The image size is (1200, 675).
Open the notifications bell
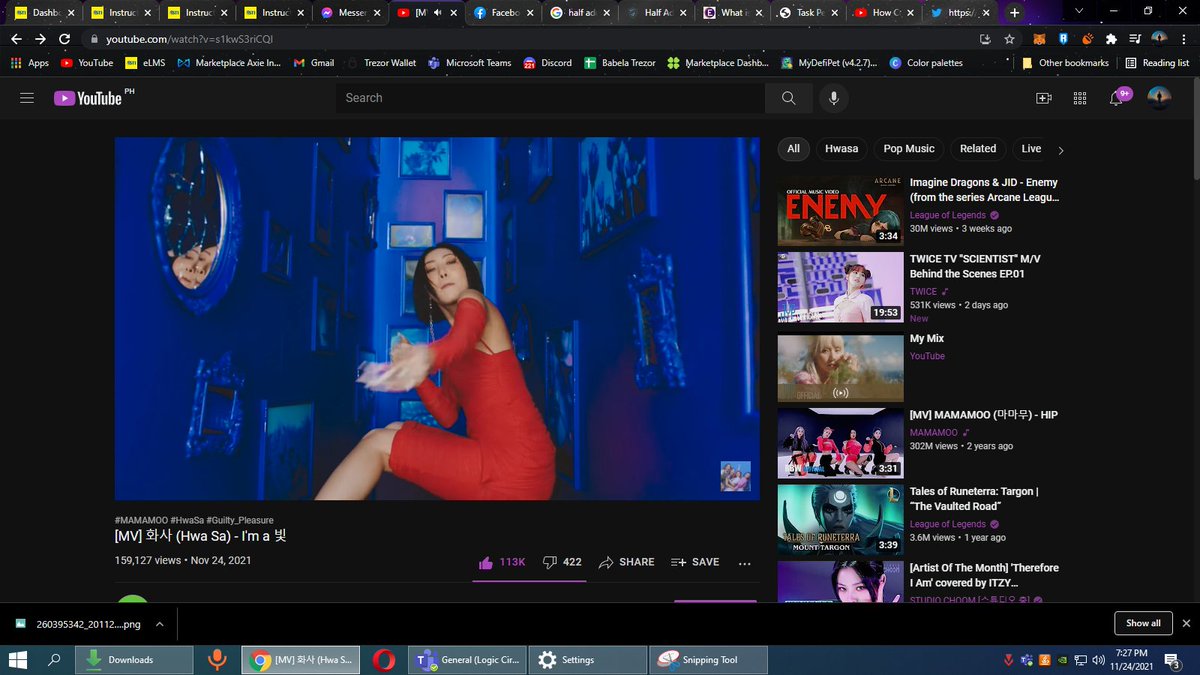point(1118,97)
